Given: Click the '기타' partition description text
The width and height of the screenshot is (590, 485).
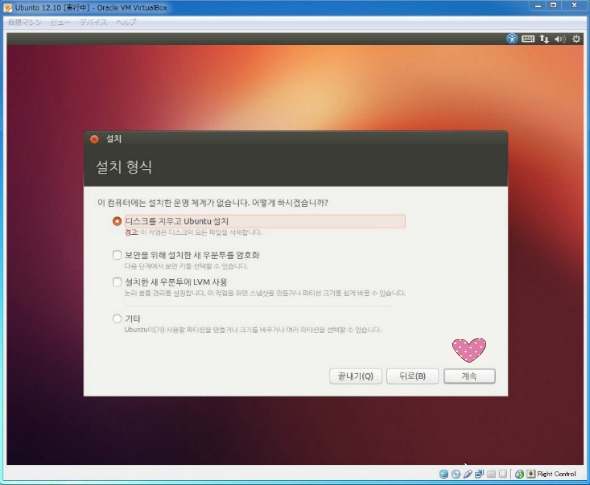Looking at the screenshot, I should tap(253, 330).
